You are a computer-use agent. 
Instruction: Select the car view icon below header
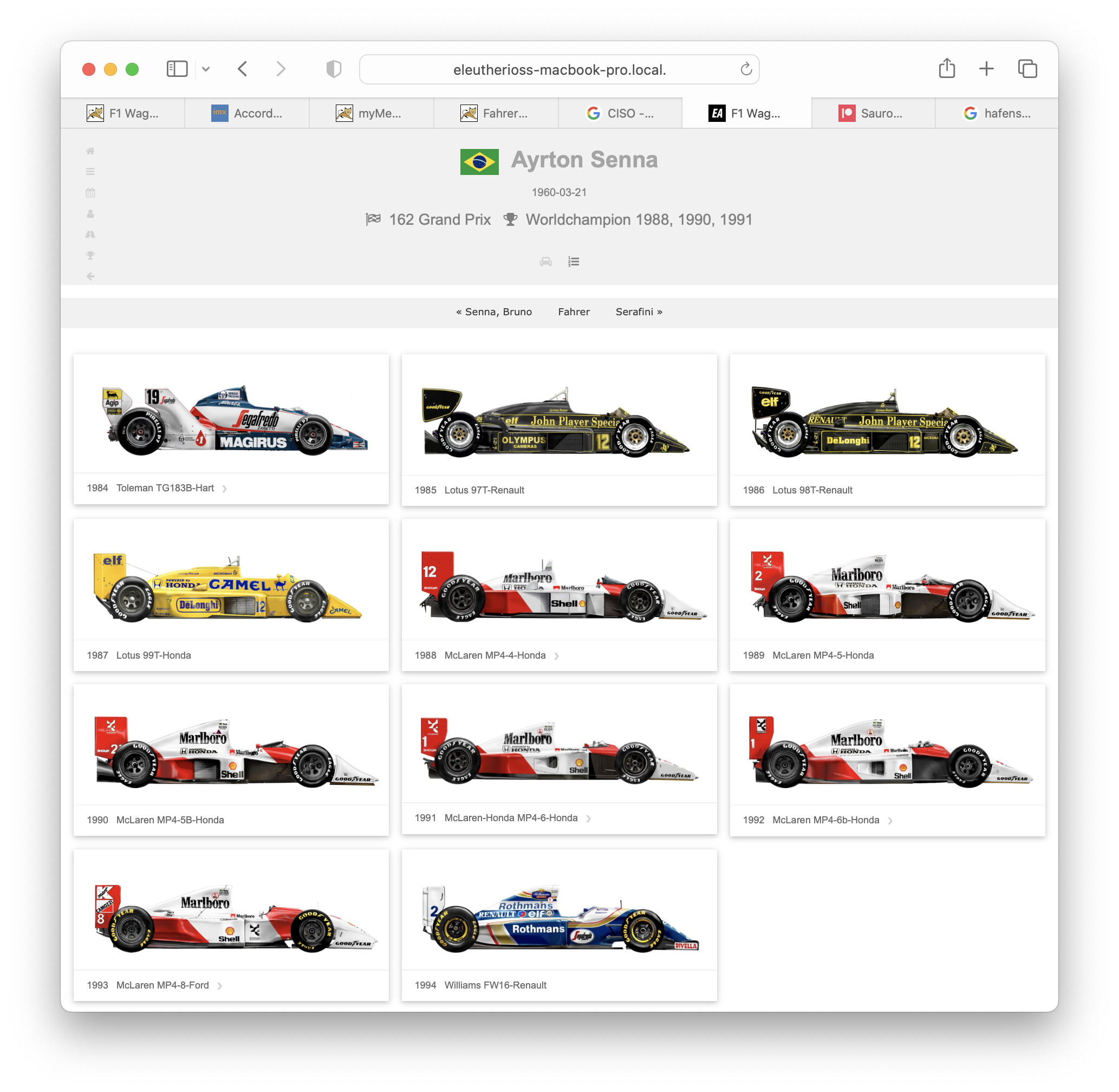click(545, 262)
